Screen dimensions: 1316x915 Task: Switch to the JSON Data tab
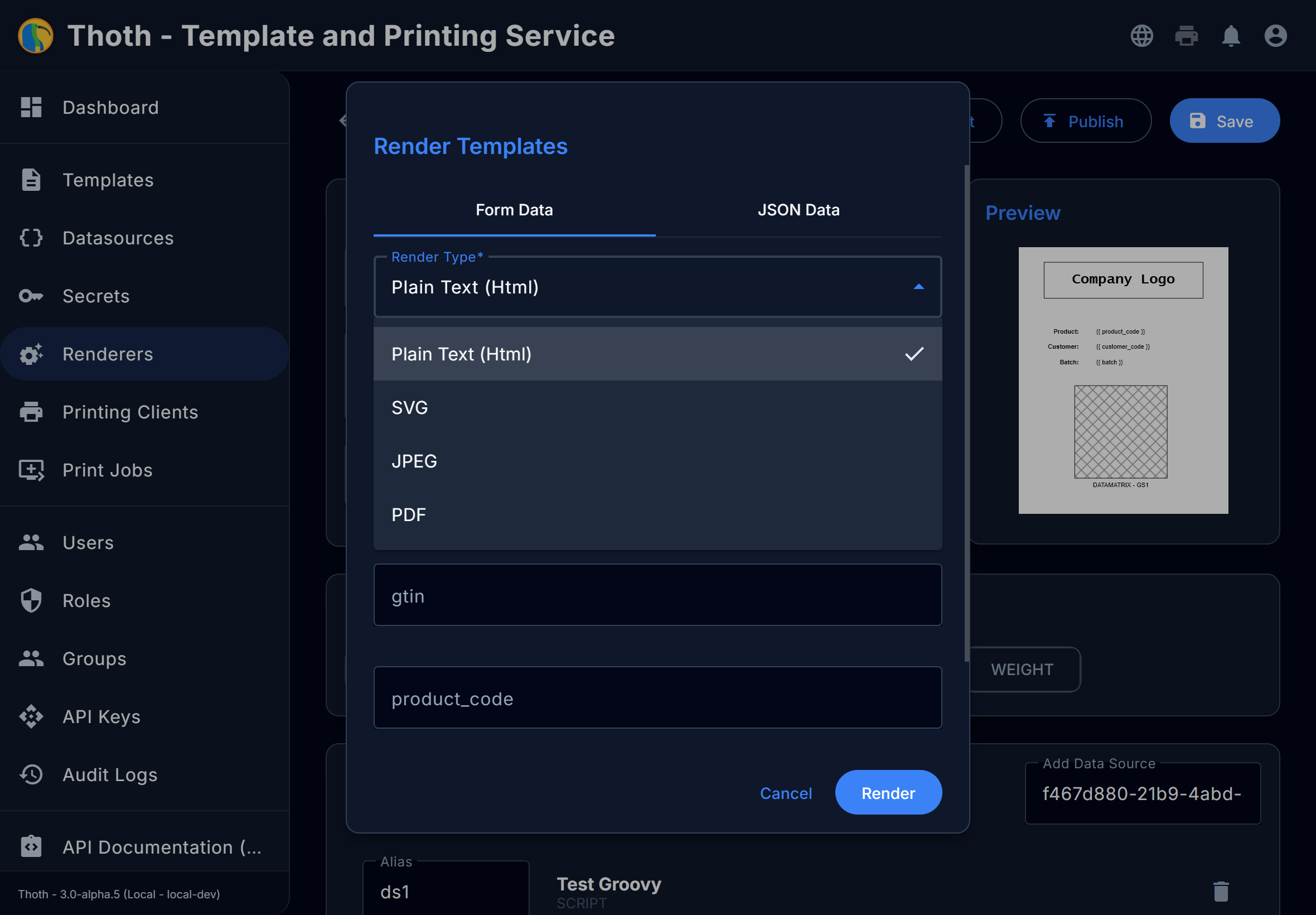click(798, 210)
